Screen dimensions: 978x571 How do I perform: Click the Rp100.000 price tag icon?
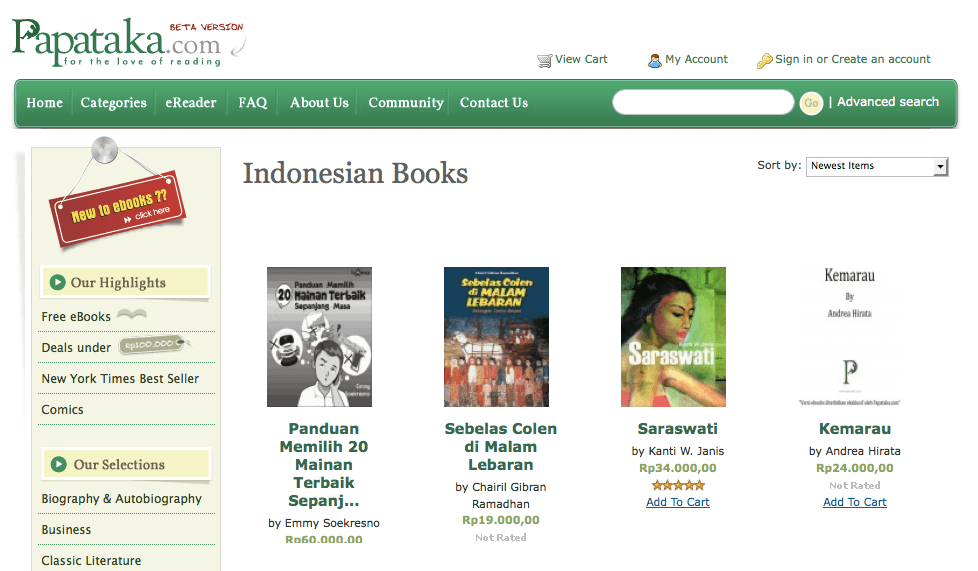(x=153, y=344)
